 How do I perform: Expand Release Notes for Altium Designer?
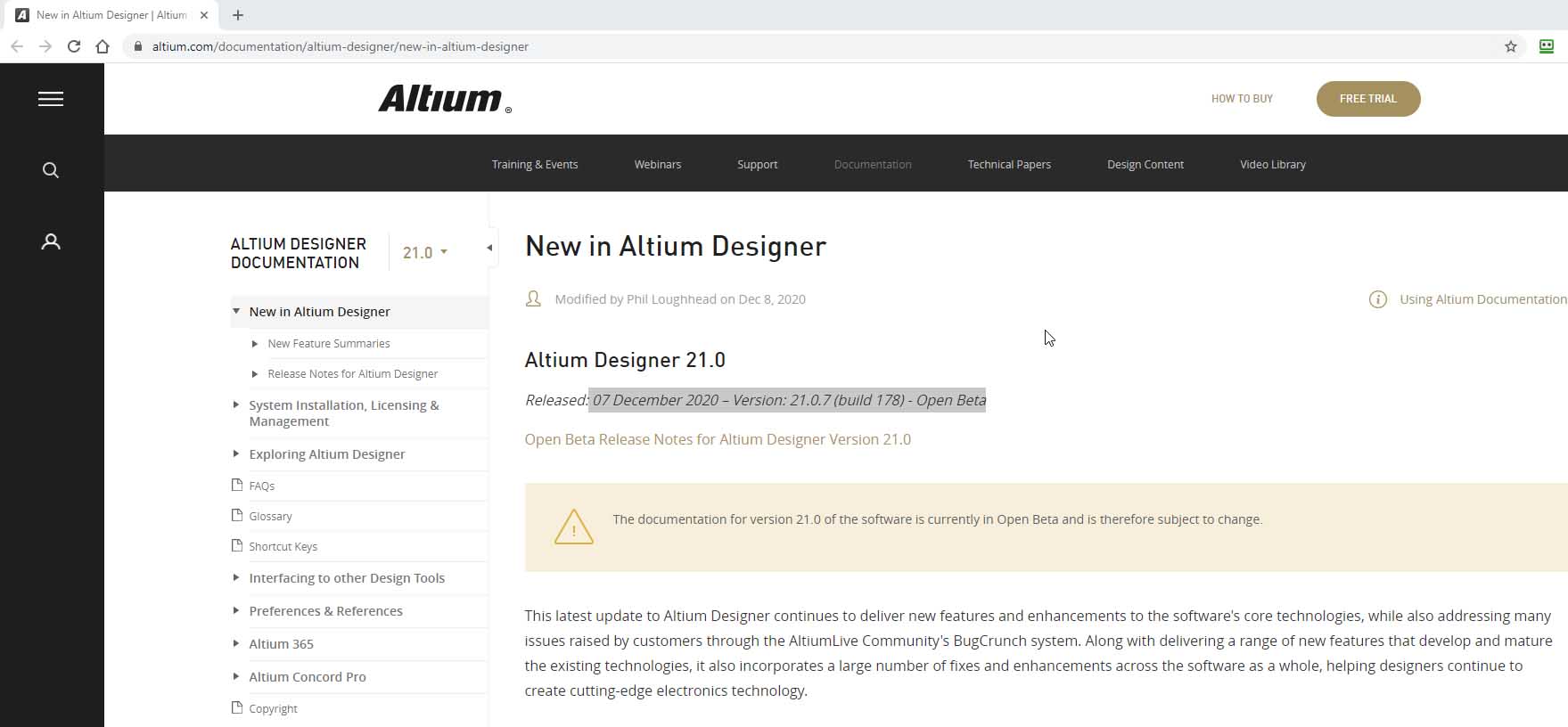pos(255,374)
